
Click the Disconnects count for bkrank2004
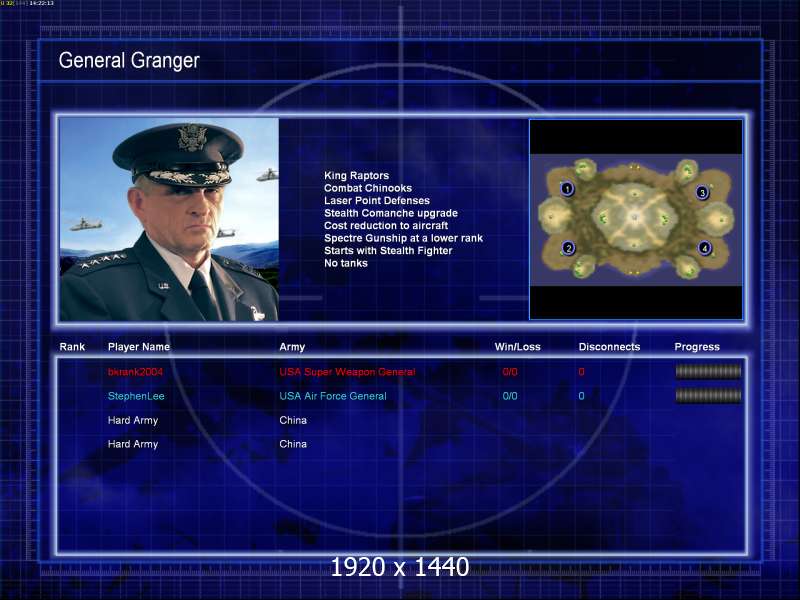click(581, 372)
